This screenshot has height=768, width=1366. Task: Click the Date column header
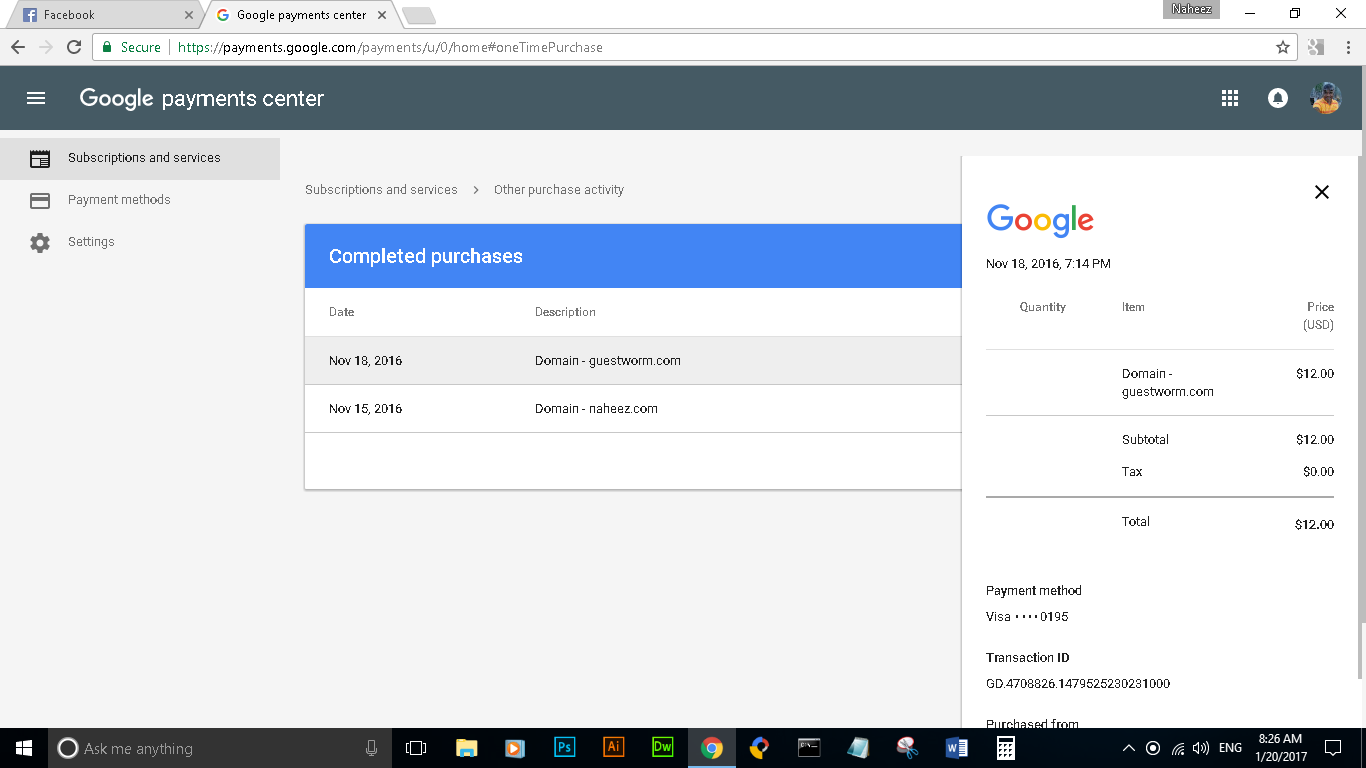[342, 312]
